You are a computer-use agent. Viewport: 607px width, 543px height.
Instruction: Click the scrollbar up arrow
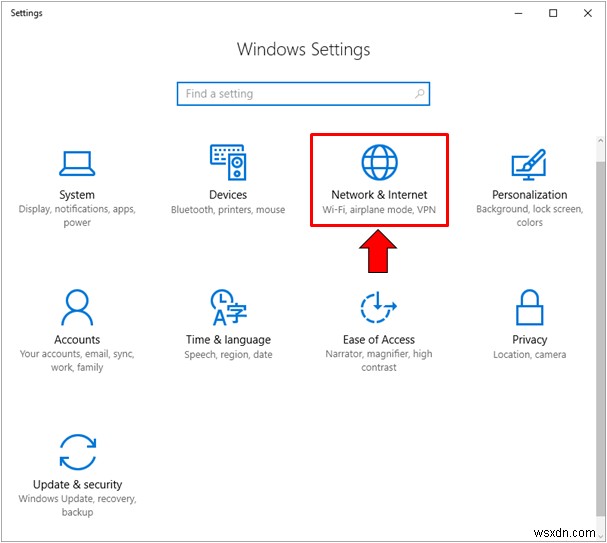tap(600, 141)
